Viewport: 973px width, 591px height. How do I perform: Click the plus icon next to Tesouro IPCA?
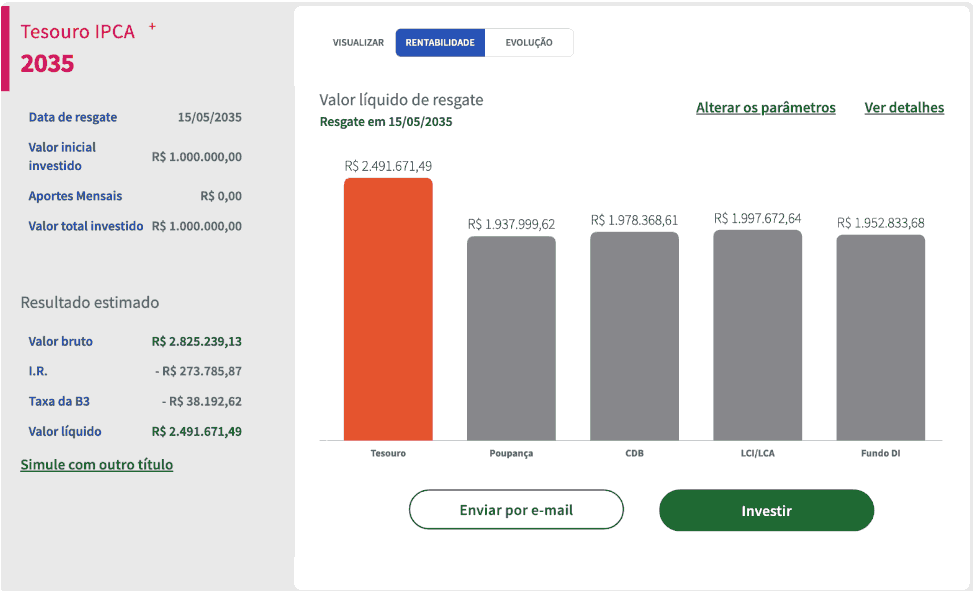pos(151,27)
